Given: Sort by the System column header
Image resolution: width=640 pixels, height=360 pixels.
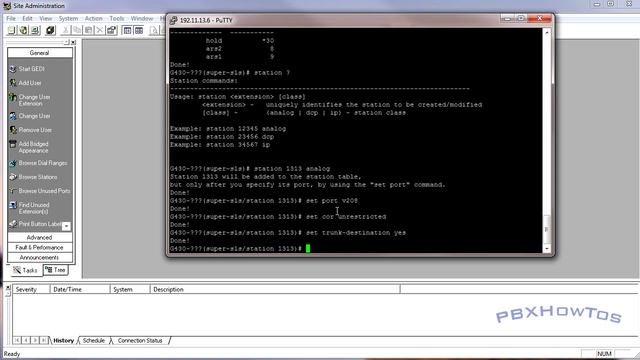Looking at the screenshot, I should 130,289.
